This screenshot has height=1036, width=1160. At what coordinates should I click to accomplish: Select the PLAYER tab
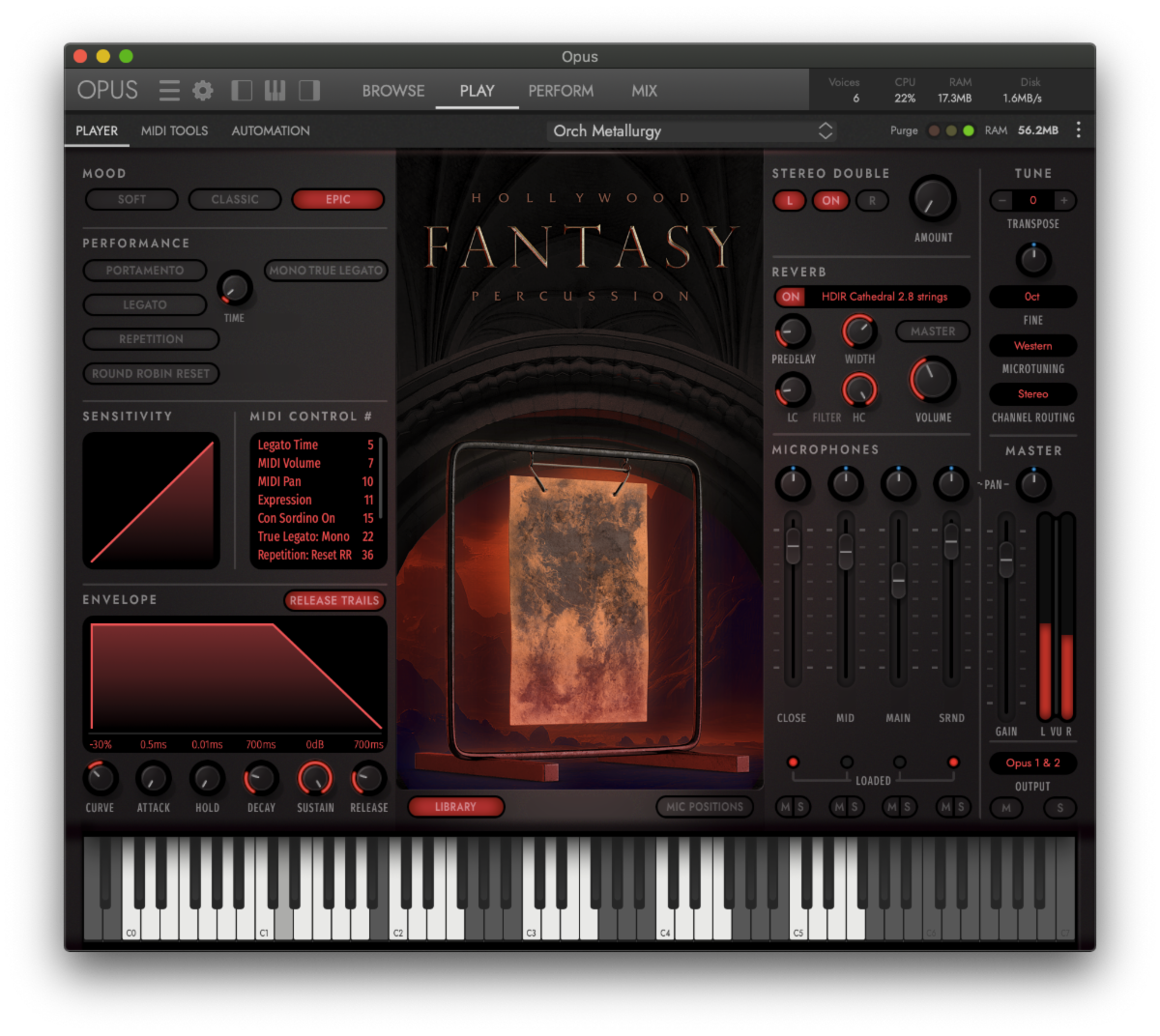[97, 130]
